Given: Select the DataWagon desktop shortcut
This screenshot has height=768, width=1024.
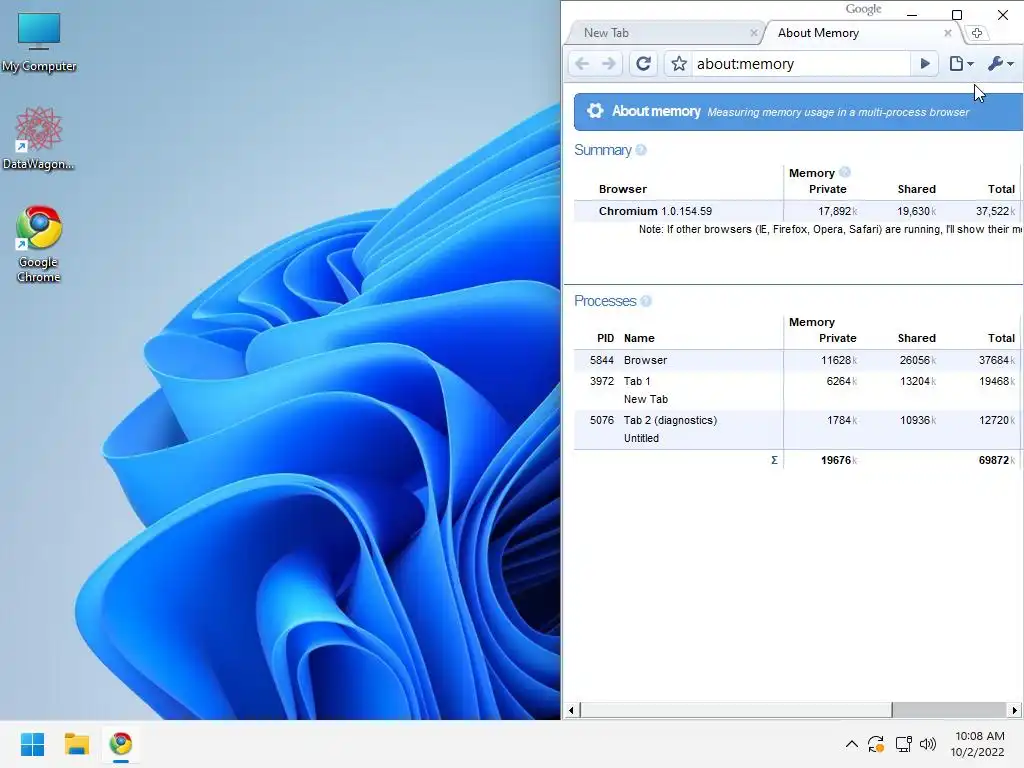Looking at the screenshot, I should coord(39,138).
